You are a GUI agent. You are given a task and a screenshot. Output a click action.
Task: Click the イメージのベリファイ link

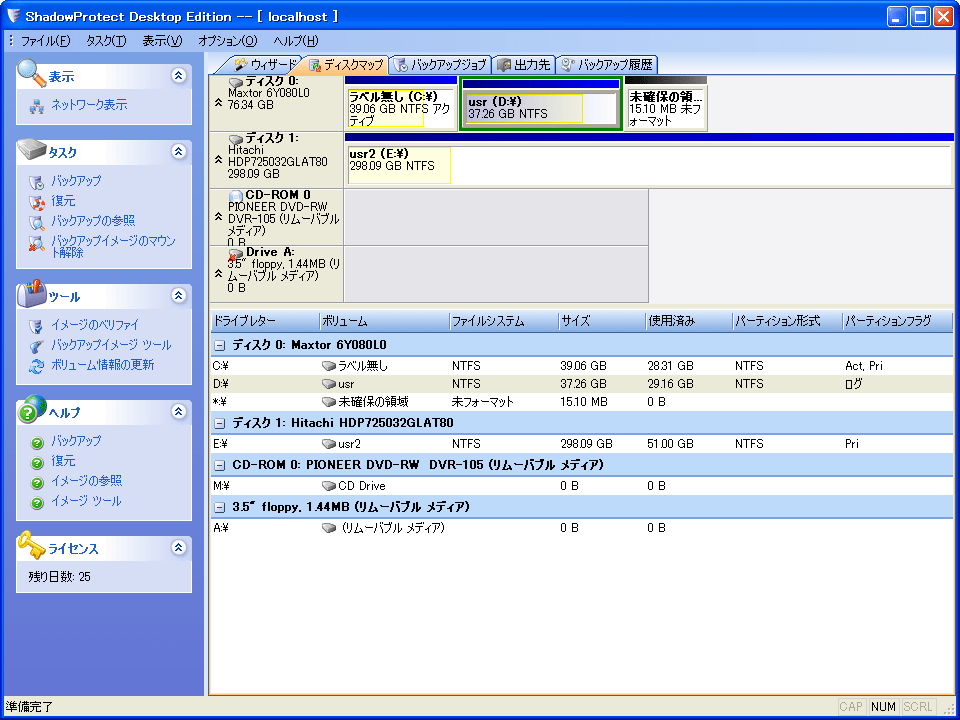coord(95,325)
